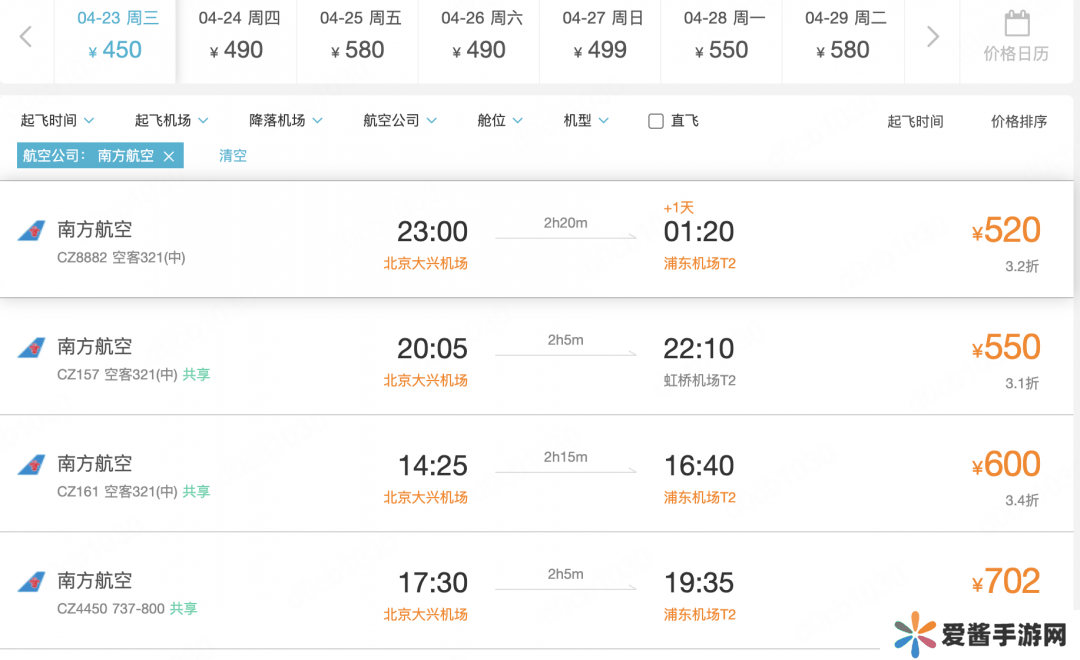Image resolution: width=1080 pixels, height=660 pixels.
Task: Click 清空 to clear all filters
Action: click(x=233, y=156)
